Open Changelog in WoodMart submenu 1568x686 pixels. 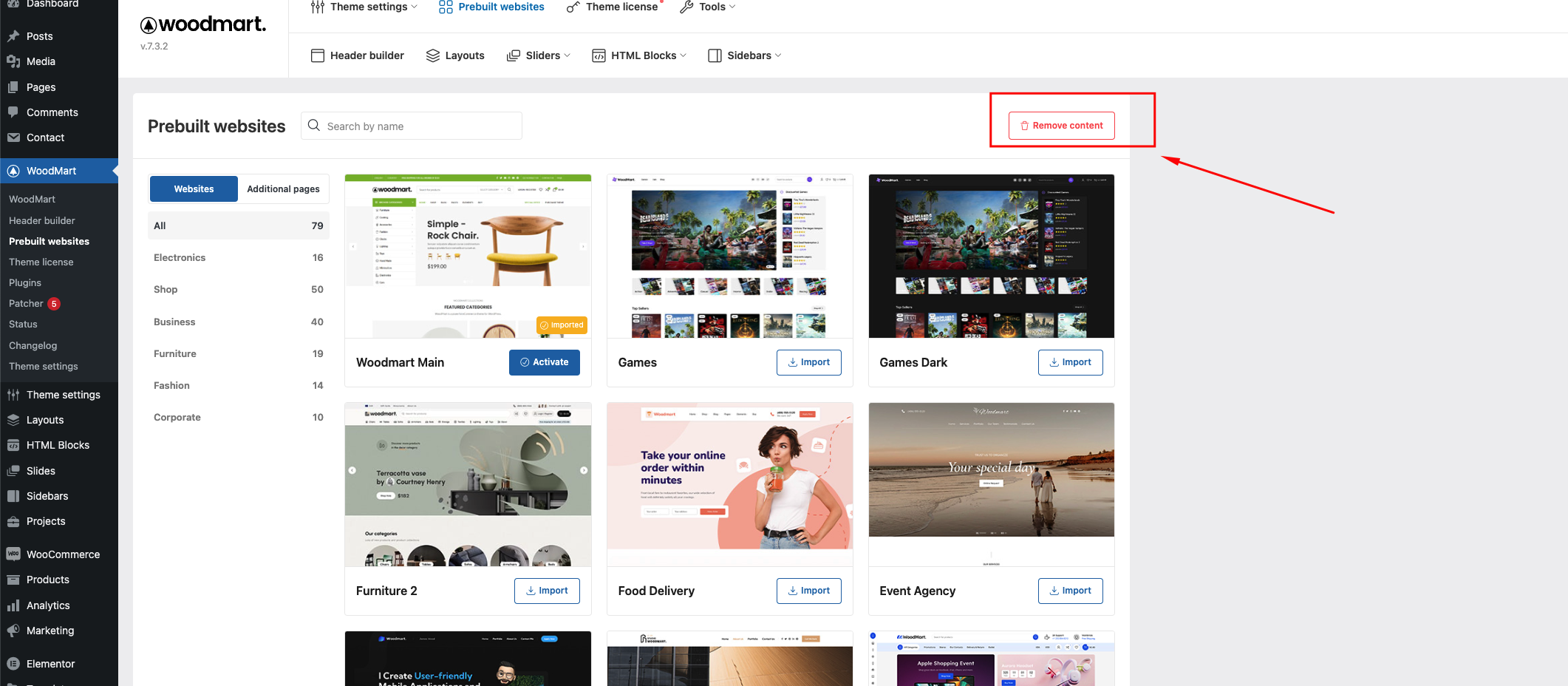(x=33, y=345)
